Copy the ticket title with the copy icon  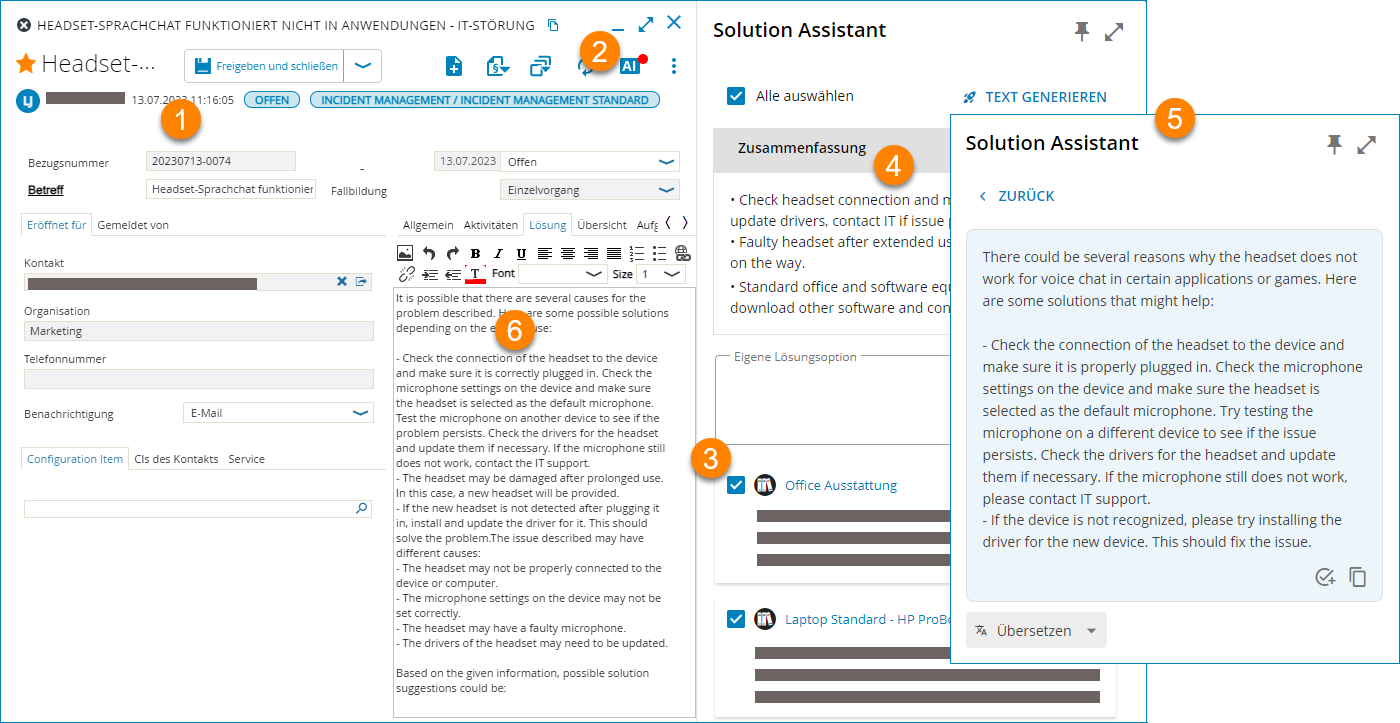point(553,25)
